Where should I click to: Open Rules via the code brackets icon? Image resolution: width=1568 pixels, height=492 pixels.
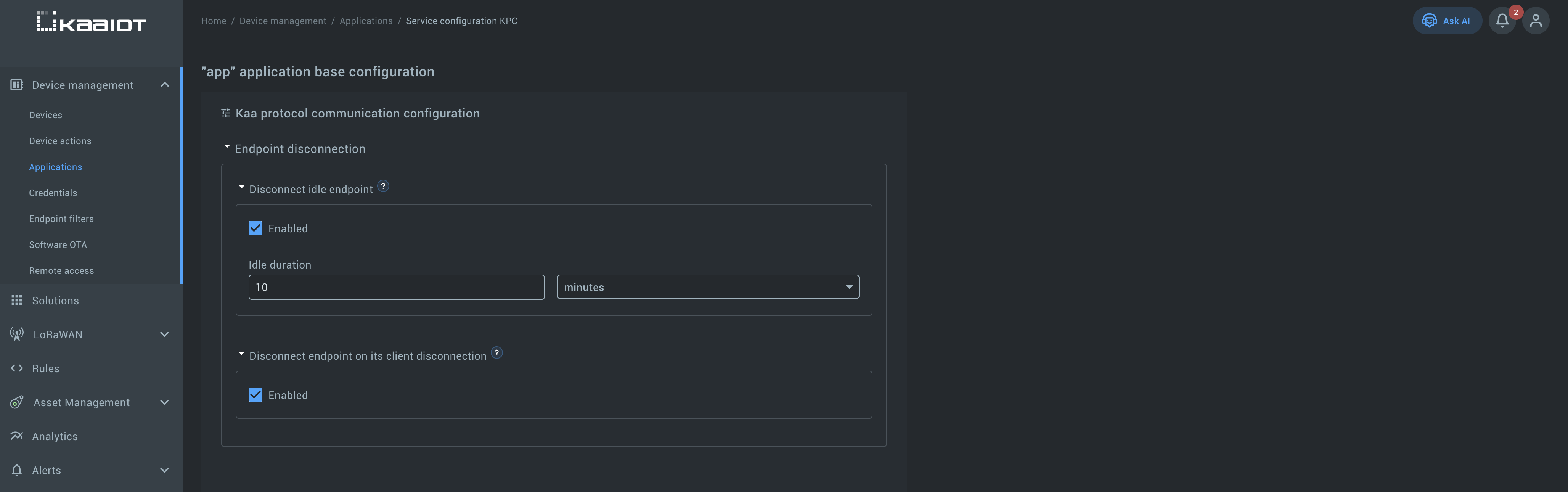17,368
